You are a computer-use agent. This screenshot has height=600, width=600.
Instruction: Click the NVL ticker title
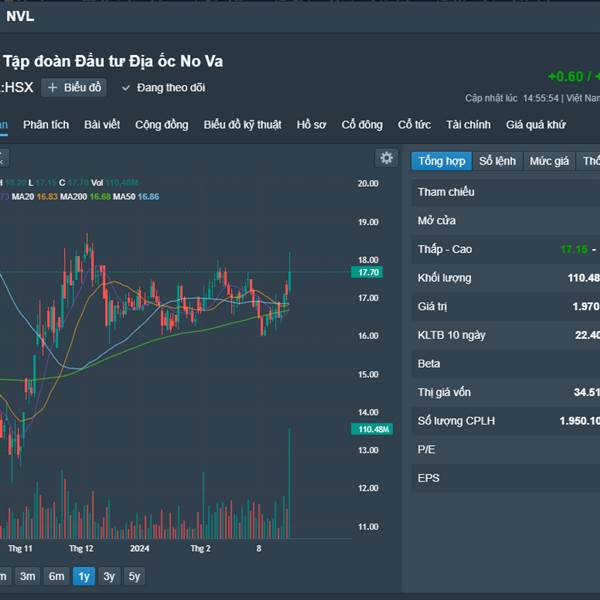click(20, 16)
